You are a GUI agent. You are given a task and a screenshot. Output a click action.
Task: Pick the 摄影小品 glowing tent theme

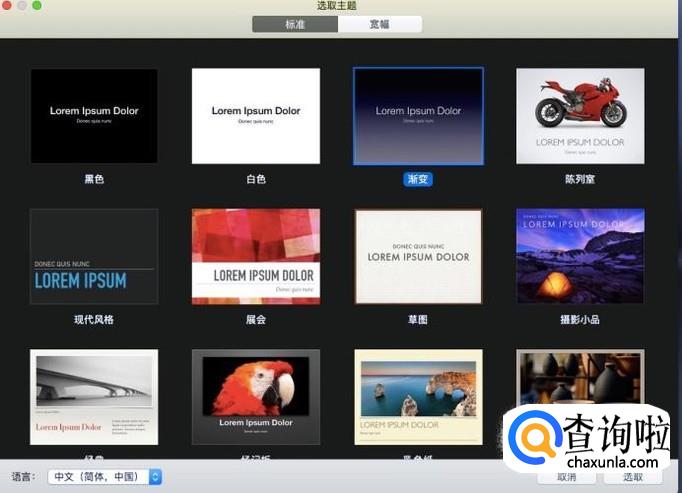[x=580, y=256]
